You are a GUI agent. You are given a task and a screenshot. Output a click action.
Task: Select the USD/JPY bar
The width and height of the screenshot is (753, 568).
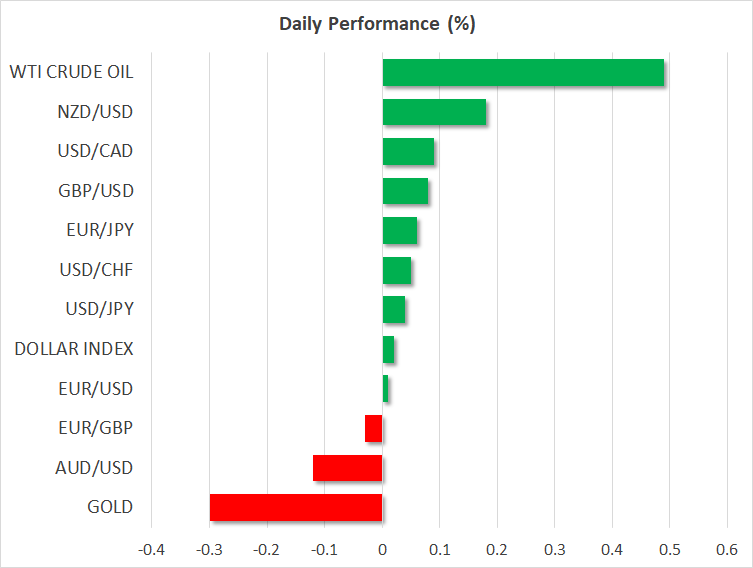tap(394, 310)
